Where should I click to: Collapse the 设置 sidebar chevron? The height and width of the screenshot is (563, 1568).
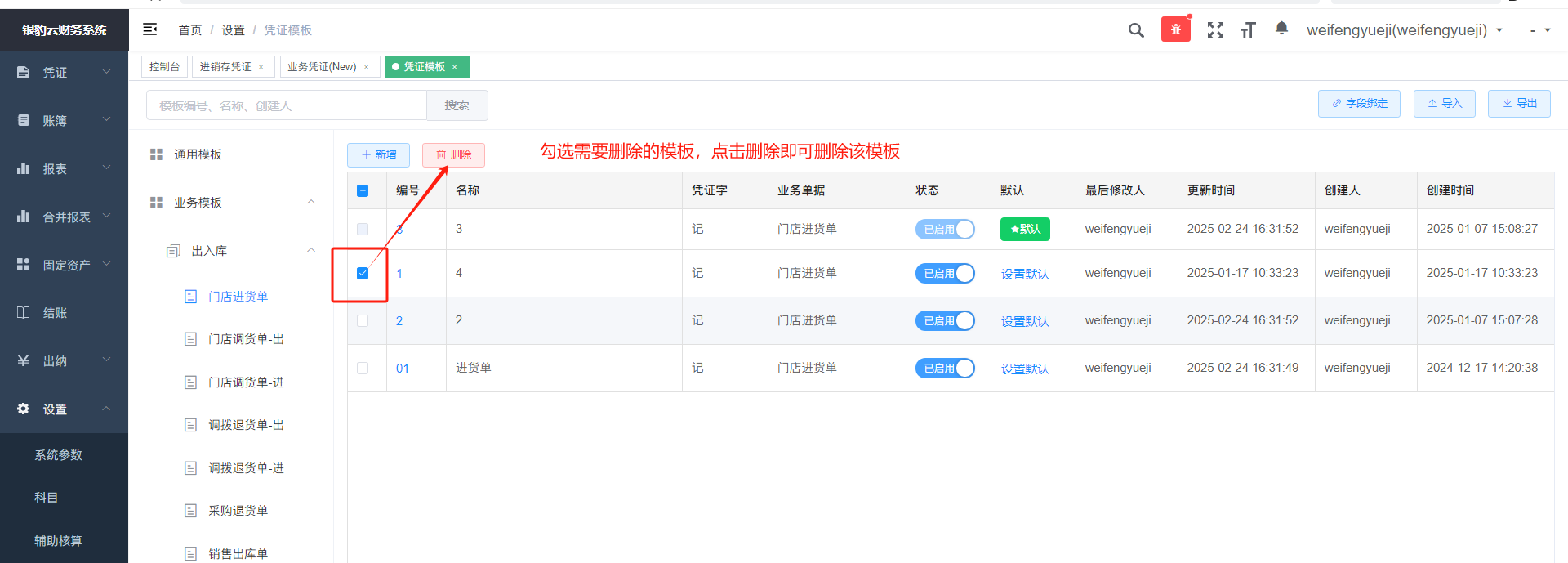[x=106, y=408]
